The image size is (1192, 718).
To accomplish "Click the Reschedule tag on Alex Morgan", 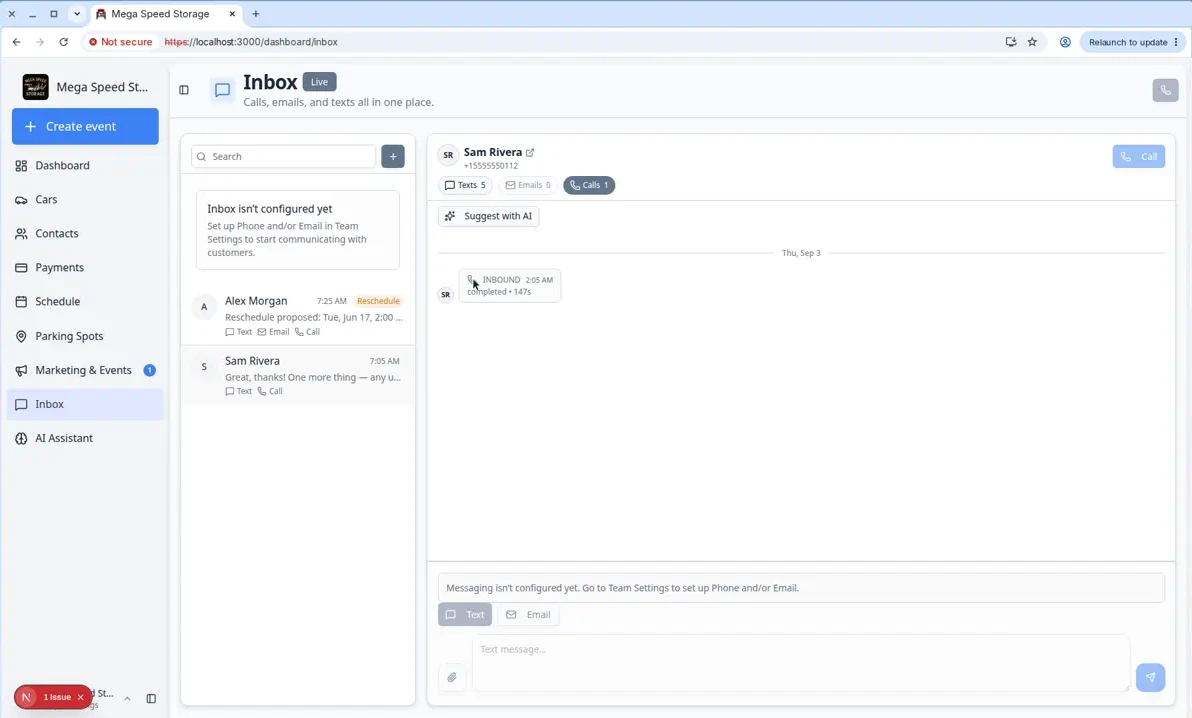I will click(378, 301).
